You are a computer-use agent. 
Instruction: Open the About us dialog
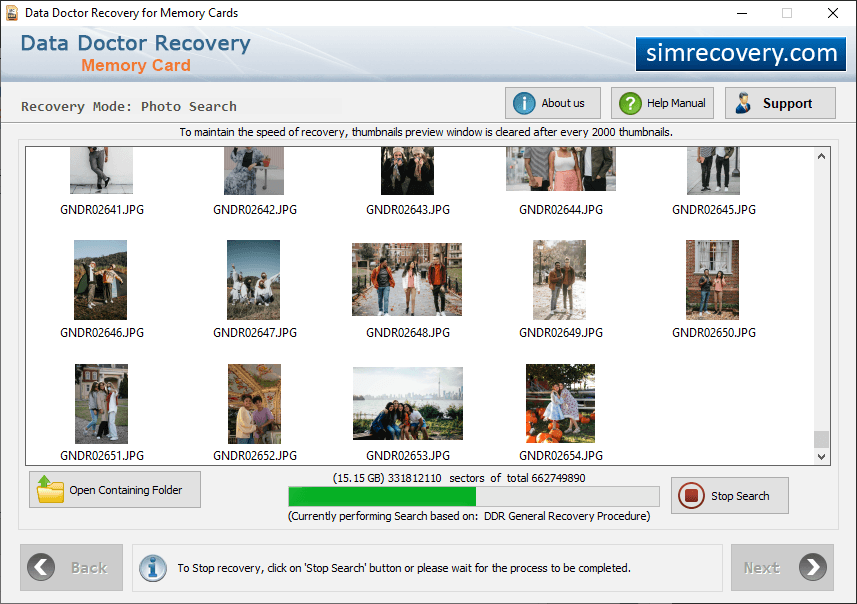(553, 103)
